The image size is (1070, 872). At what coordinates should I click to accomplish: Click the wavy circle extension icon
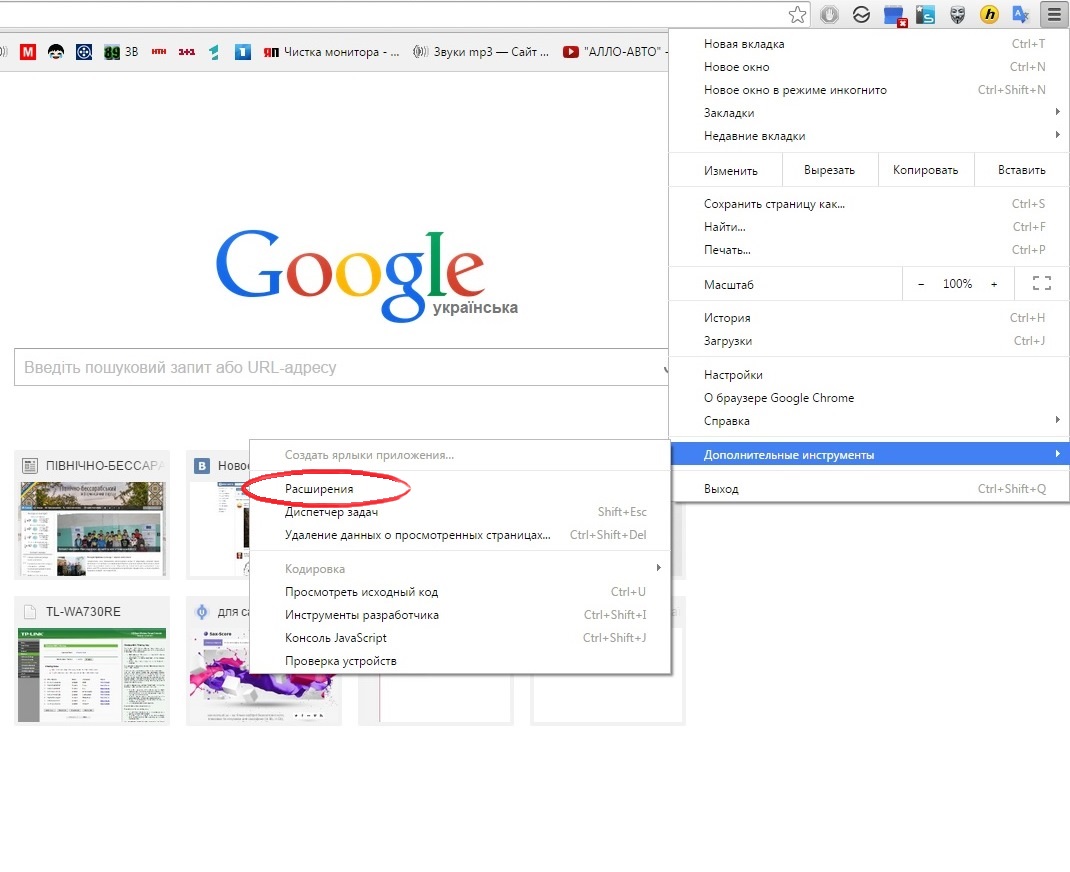pyautogui.click(x=861, y=14)
